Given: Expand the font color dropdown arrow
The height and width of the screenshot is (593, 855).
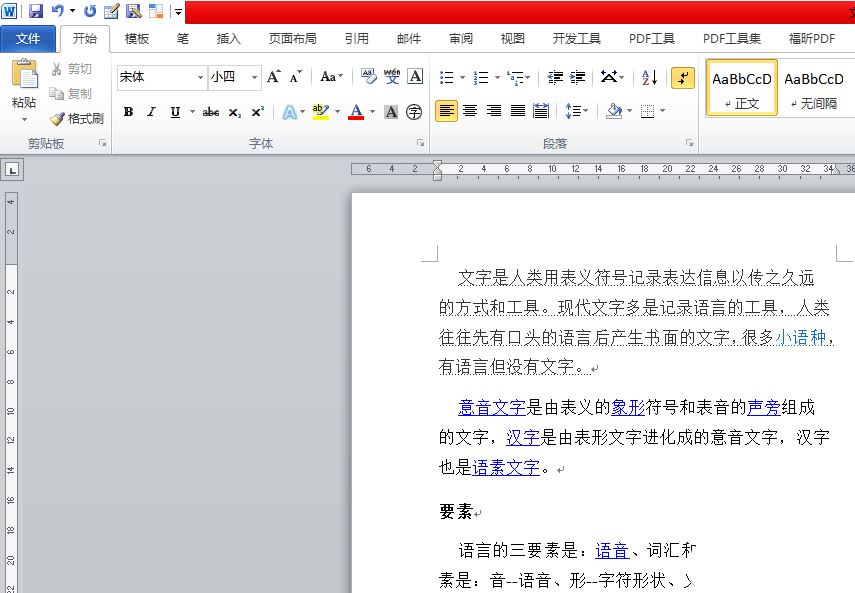Looking at the screenshot, I should tap(374, 110).
